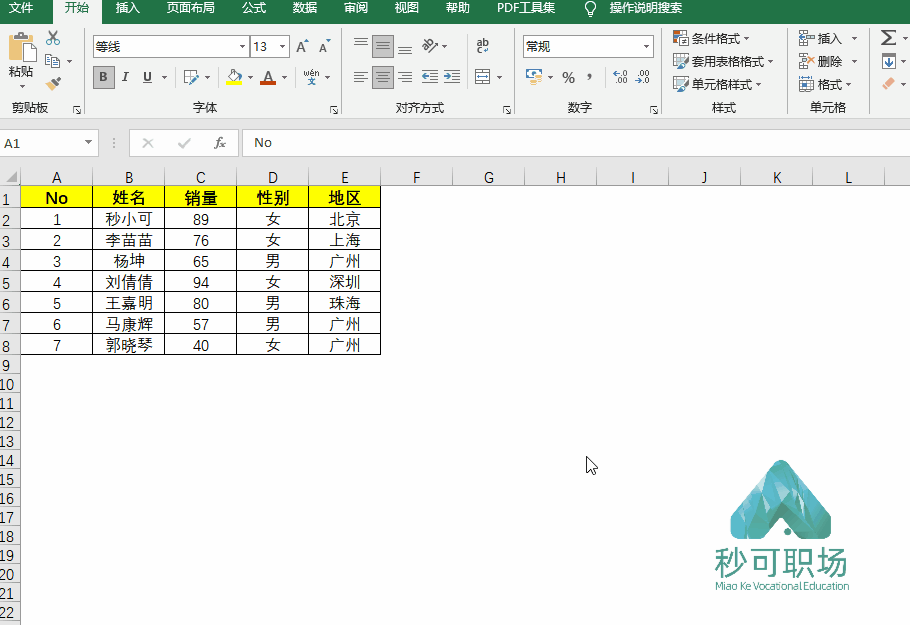Open 操作说明搜索 search box
Image resolution: width=910 pixels, height=625 pixels.
(645, 8)
